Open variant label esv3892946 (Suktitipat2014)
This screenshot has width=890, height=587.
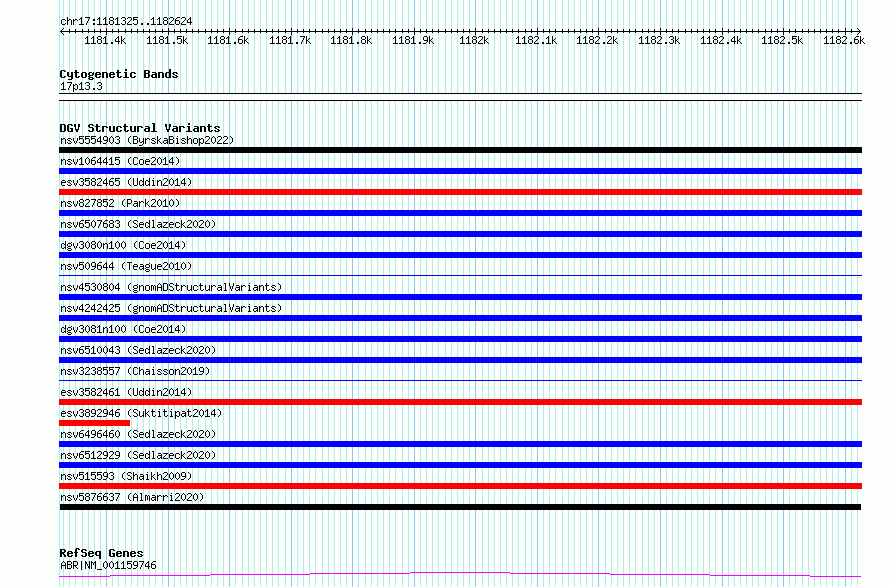tap(141, 413)
